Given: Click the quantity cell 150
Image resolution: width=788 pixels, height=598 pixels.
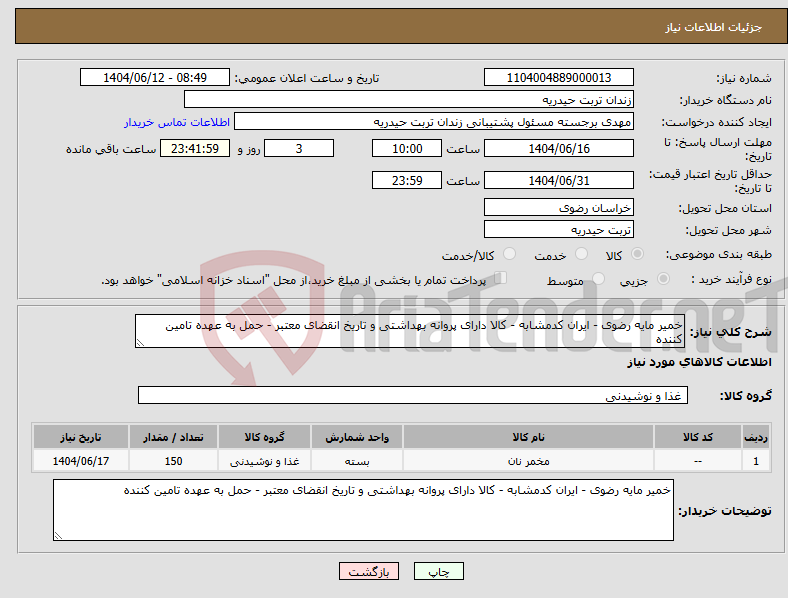Looking at the screenshot, I should [x=173, y=461].
